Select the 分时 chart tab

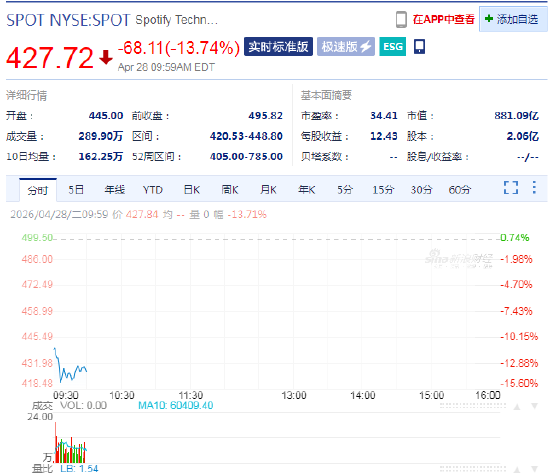point(38,190)
